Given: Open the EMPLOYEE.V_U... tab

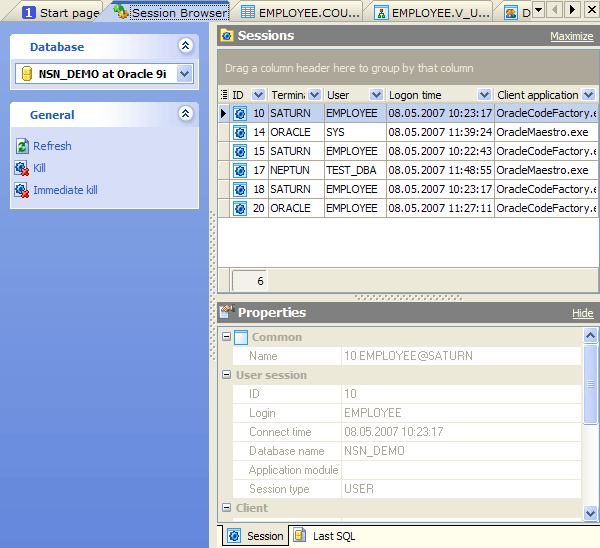Looking at the screenshot, I should point(431,12).
